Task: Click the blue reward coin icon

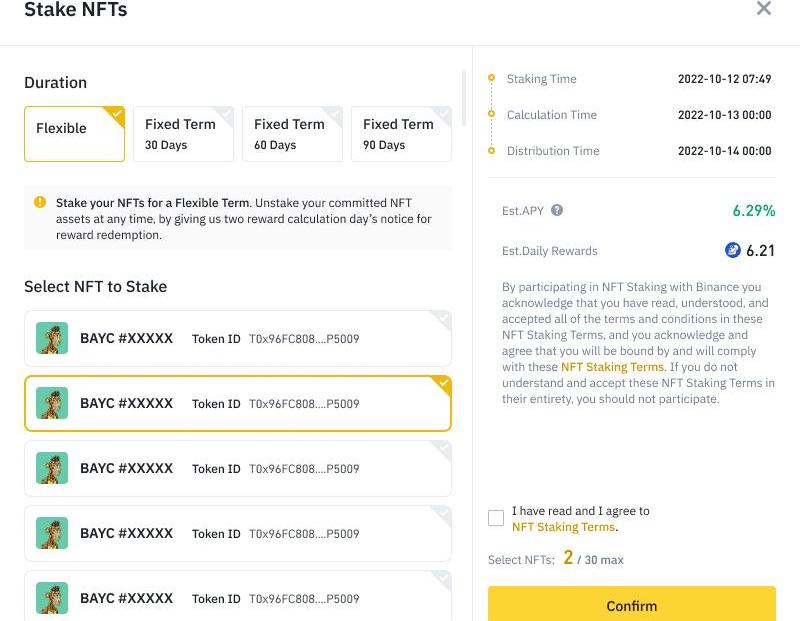Action: coord(732,250)
